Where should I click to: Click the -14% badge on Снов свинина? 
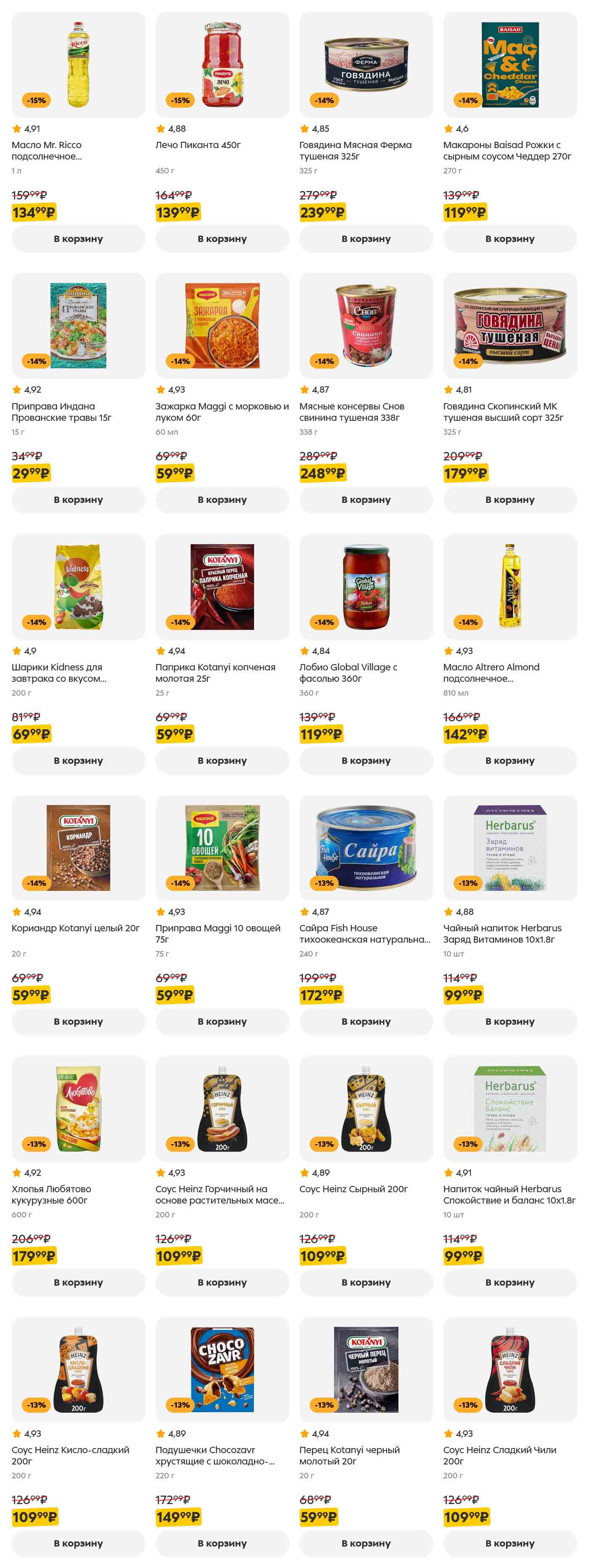324,361
